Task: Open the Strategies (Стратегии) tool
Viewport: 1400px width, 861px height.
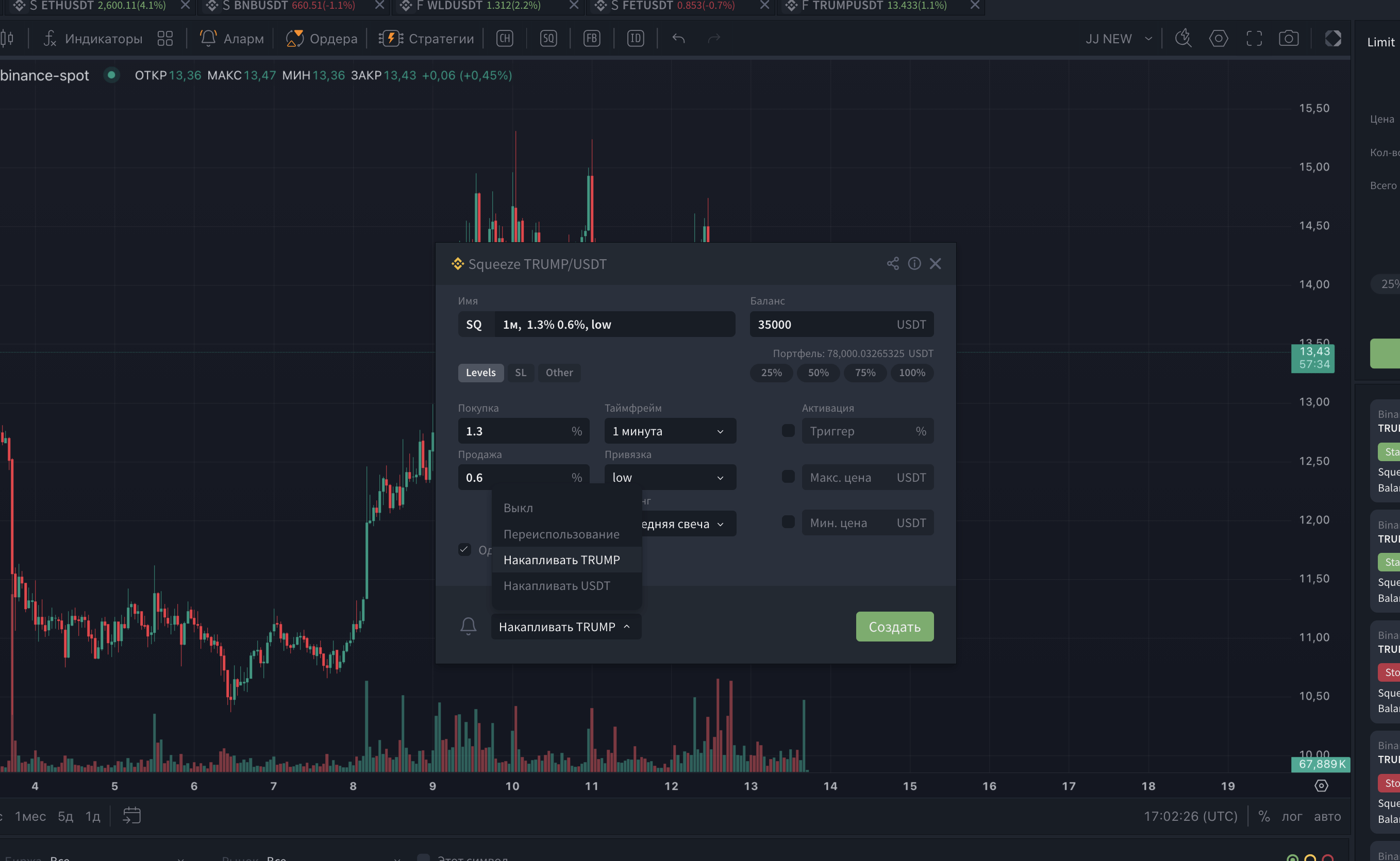Action: (x=427, y=39)
